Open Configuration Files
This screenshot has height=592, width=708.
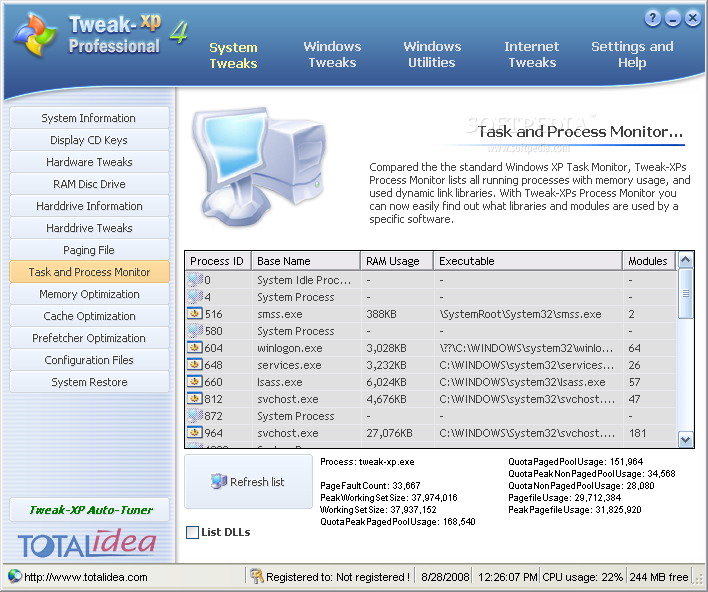pyautogui.click(x=89, y=360)
